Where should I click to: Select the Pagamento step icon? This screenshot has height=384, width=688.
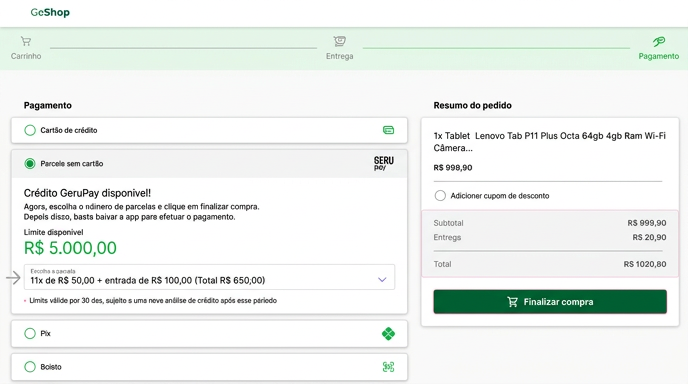coord(659,41)
